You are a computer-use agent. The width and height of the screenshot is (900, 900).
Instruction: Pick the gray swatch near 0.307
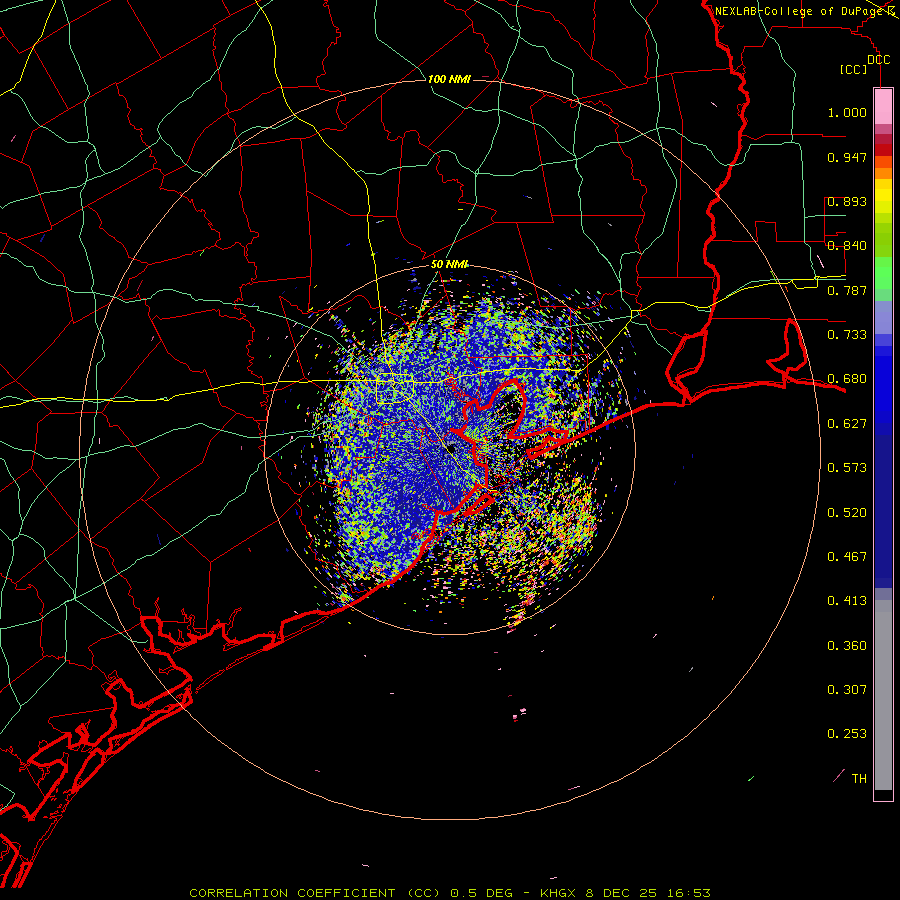883,700
